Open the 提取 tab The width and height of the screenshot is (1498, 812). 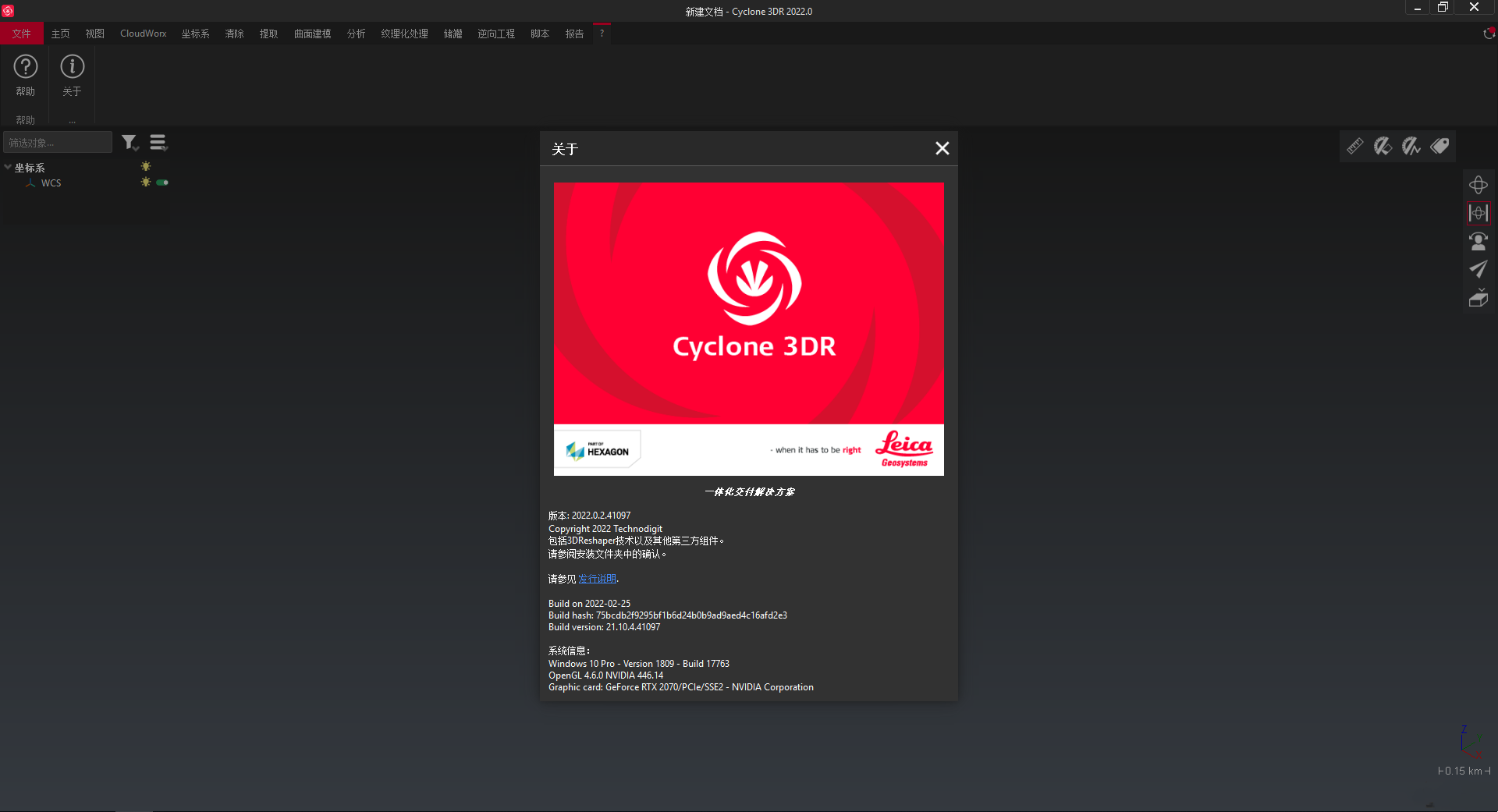click(x=269, y=34)
